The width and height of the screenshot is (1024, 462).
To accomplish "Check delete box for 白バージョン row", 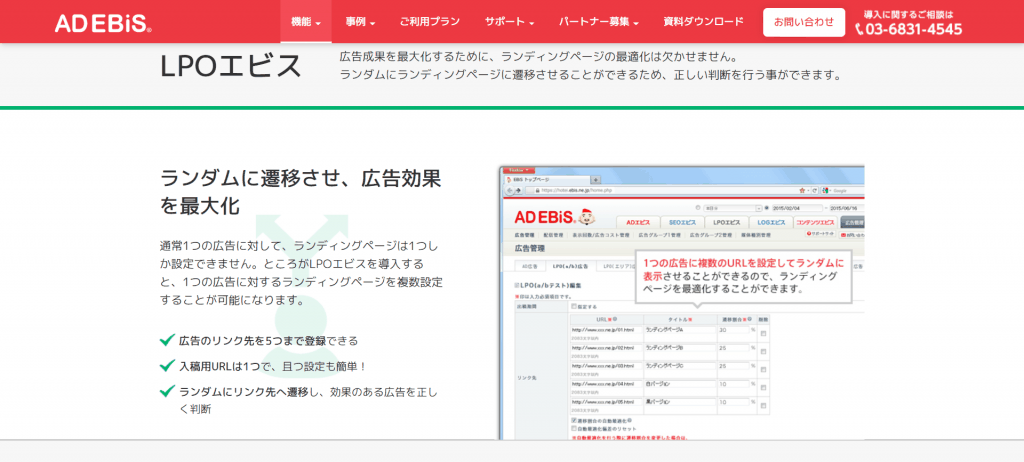I will click(763, 386).
